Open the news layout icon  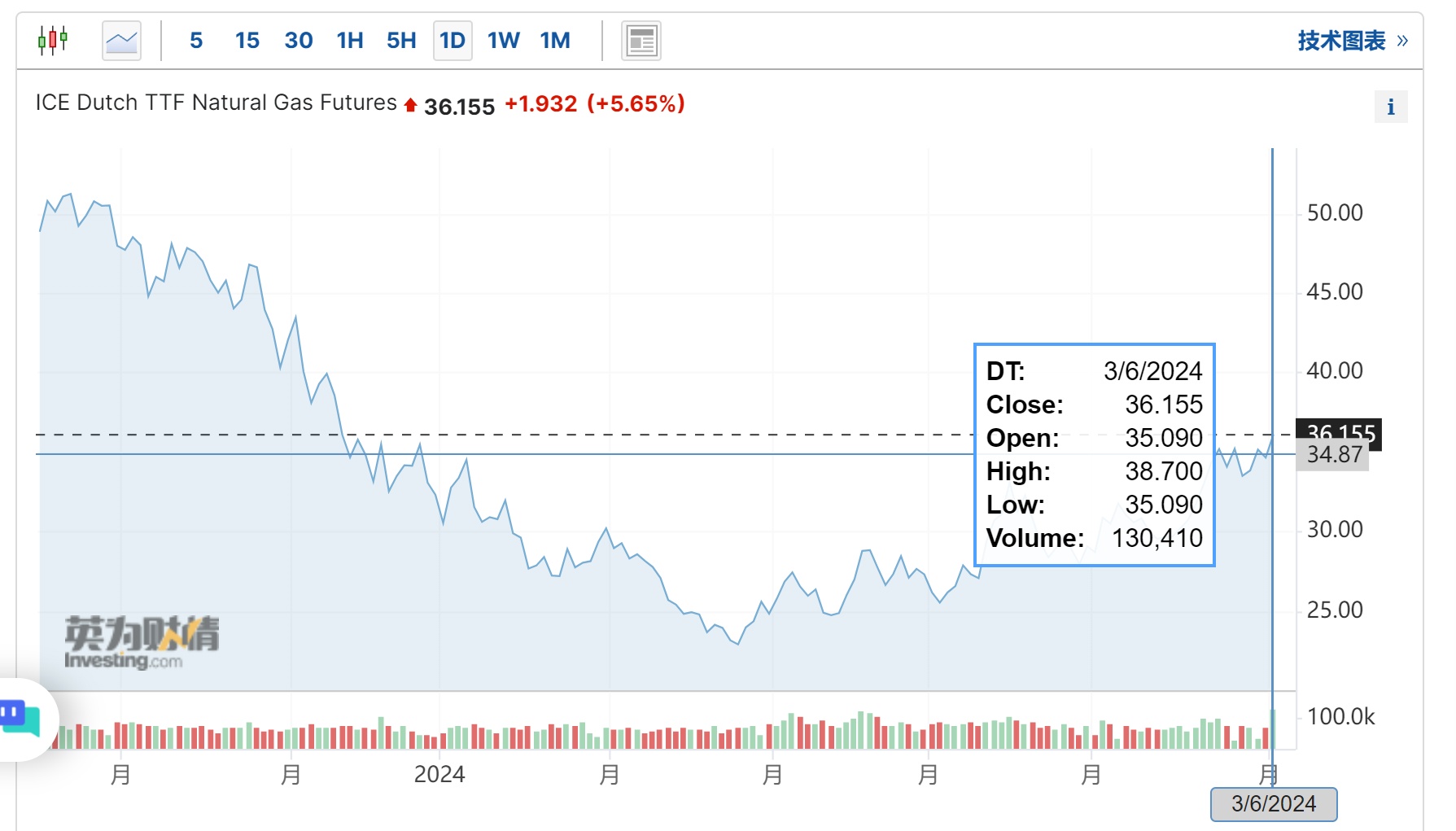point(641,41)
